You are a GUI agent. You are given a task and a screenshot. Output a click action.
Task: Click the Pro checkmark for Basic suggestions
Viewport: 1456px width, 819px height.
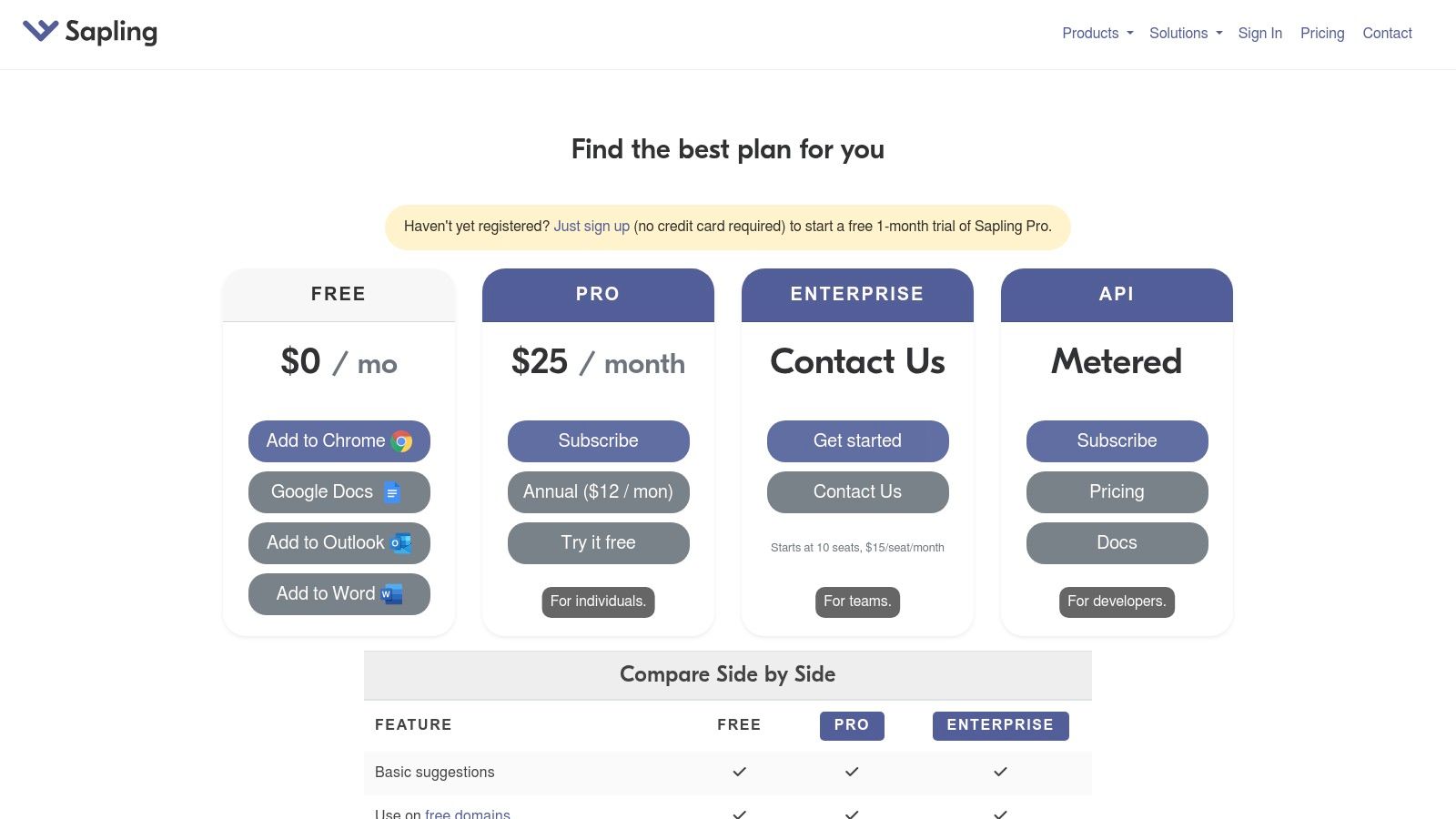click(852, 771)
